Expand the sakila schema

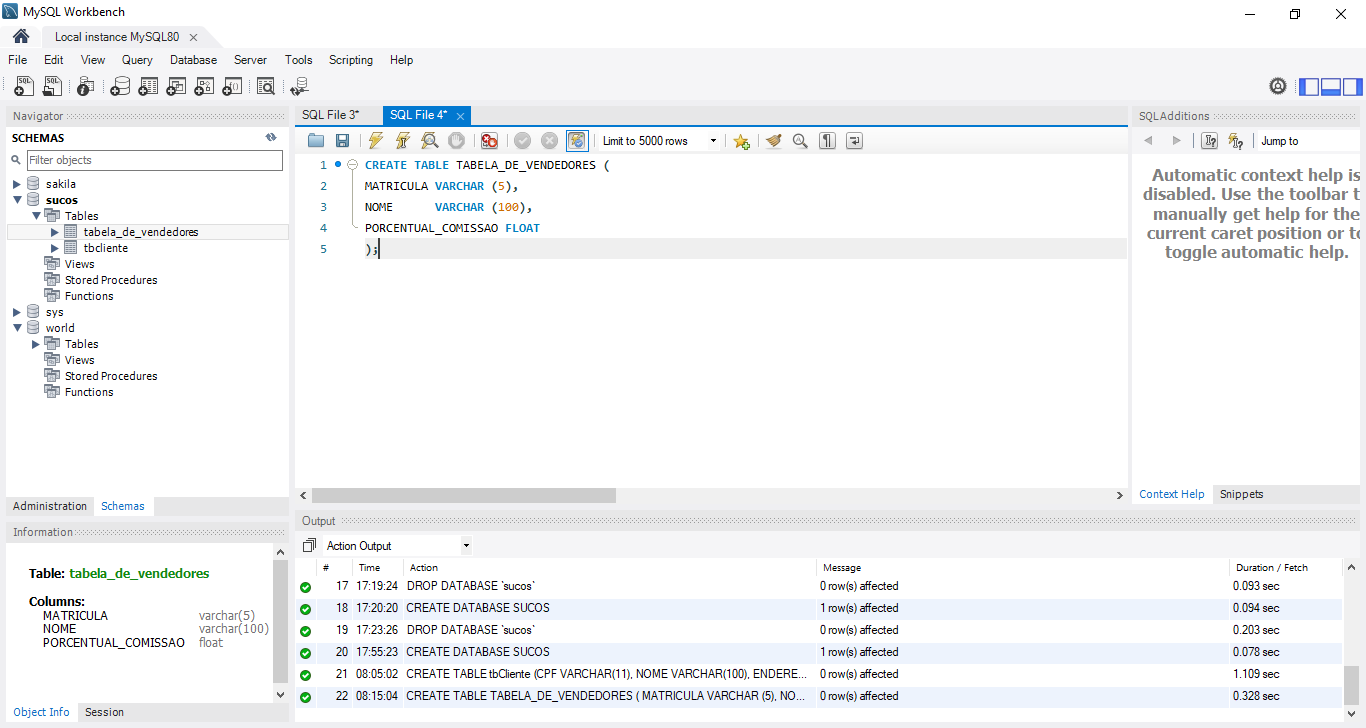[x=17, y=184]
